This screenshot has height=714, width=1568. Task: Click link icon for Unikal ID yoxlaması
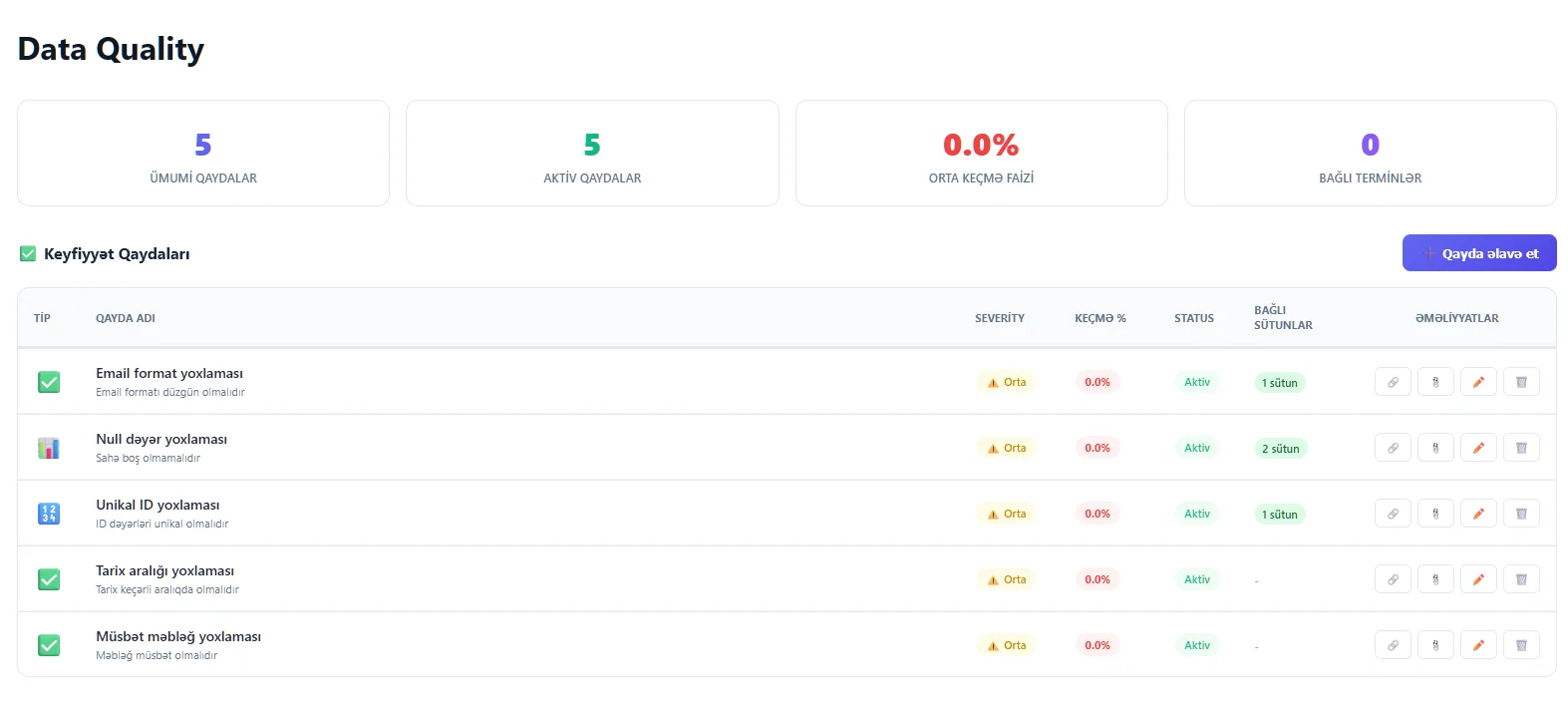pos(1393,514)
